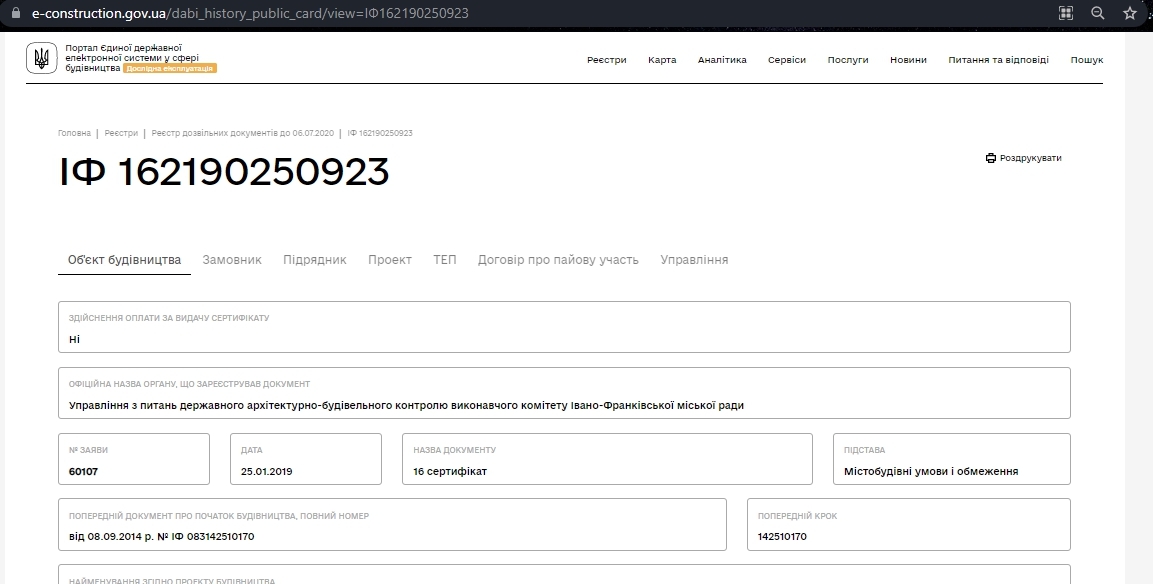Click the Дослідна експлуатація badge
Viewport: 1153px width, 584px height.
point(170,68)
